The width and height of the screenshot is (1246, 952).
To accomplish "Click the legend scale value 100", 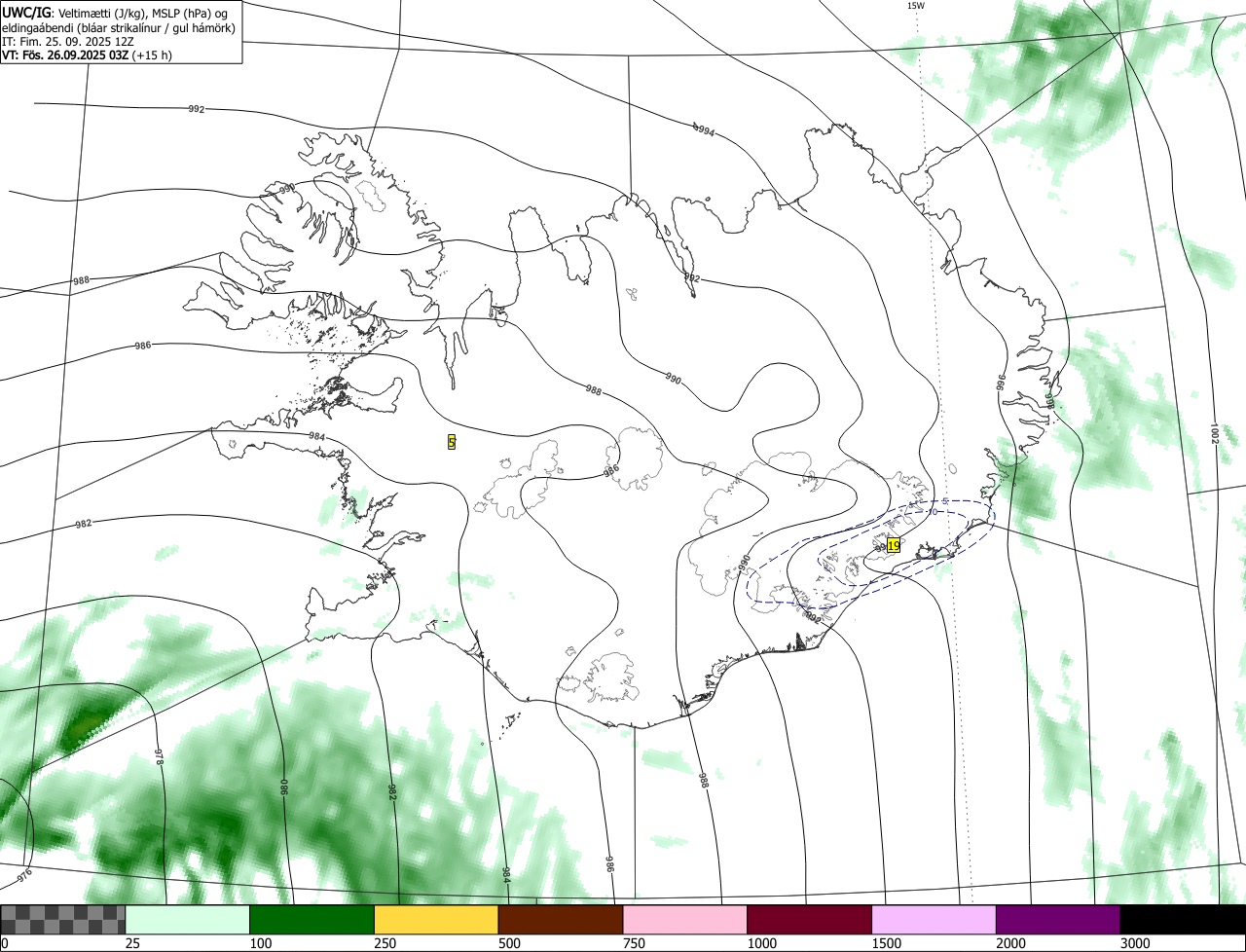I will click(x=260, y=943).
